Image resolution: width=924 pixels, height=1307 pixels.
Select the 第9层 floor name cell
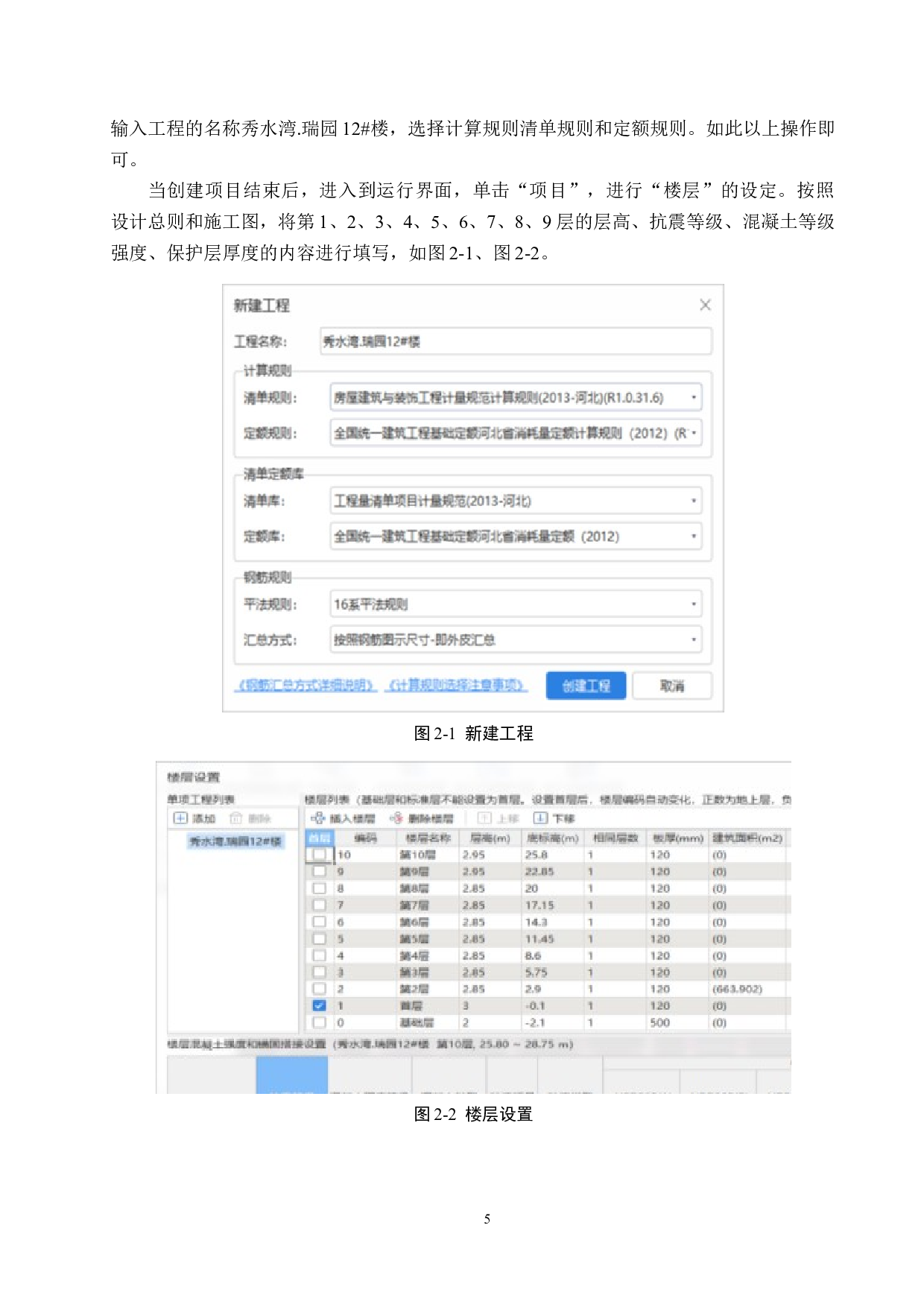click(x=428, y=871)
